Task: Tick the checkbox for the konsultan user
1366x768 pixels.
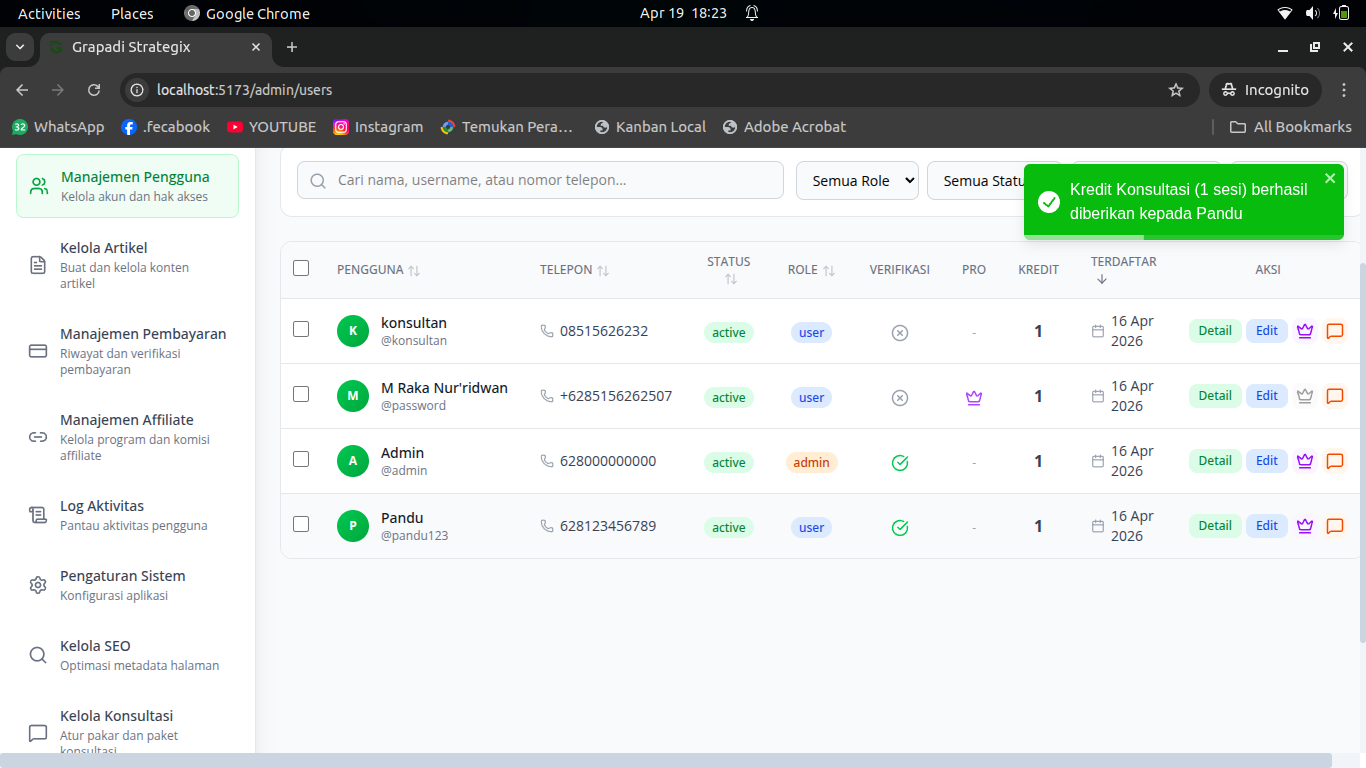Action: click(301, 329)
